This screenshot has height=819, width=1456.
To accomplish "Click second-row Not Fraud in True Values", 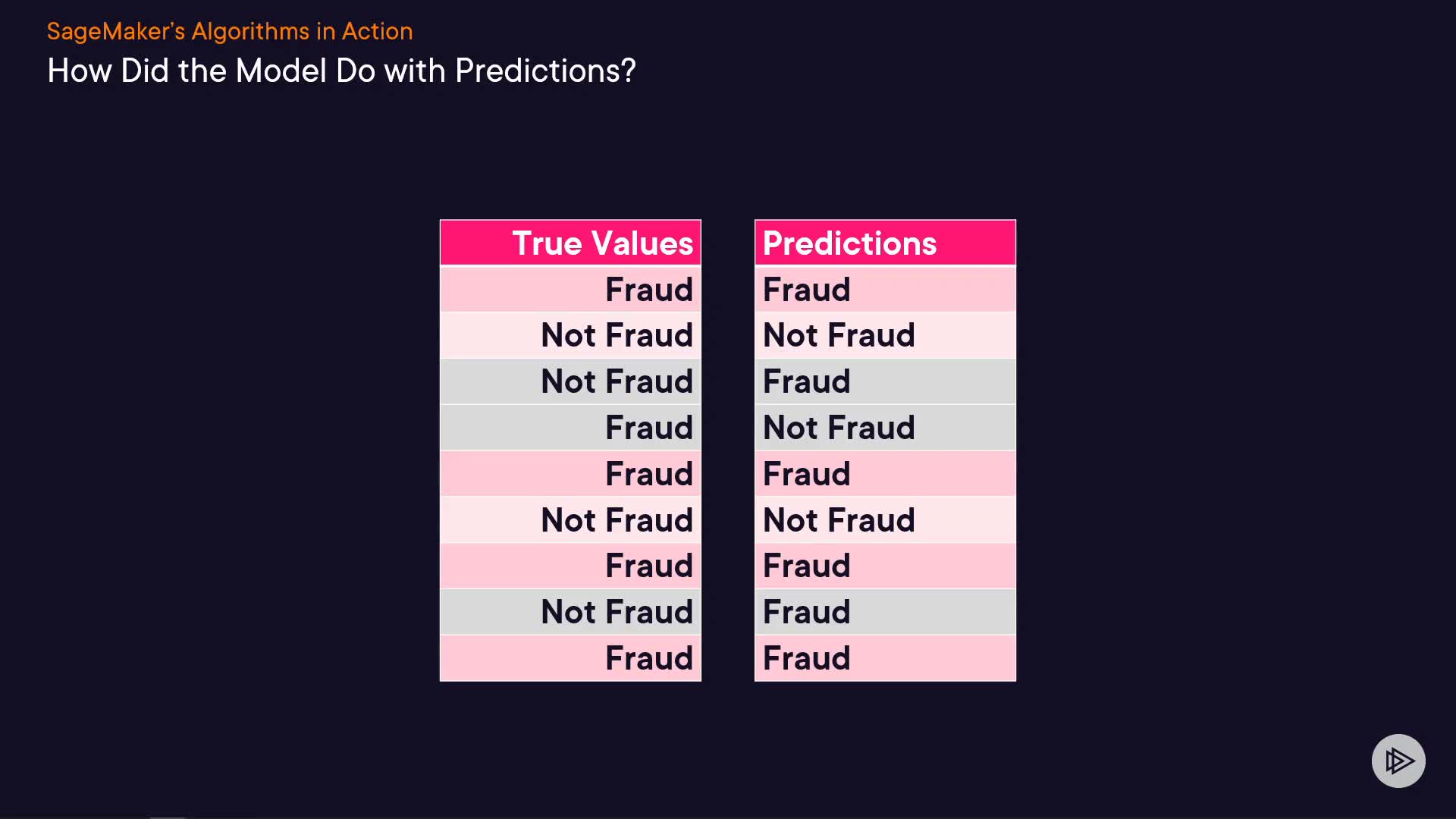I will coord(571,335).
